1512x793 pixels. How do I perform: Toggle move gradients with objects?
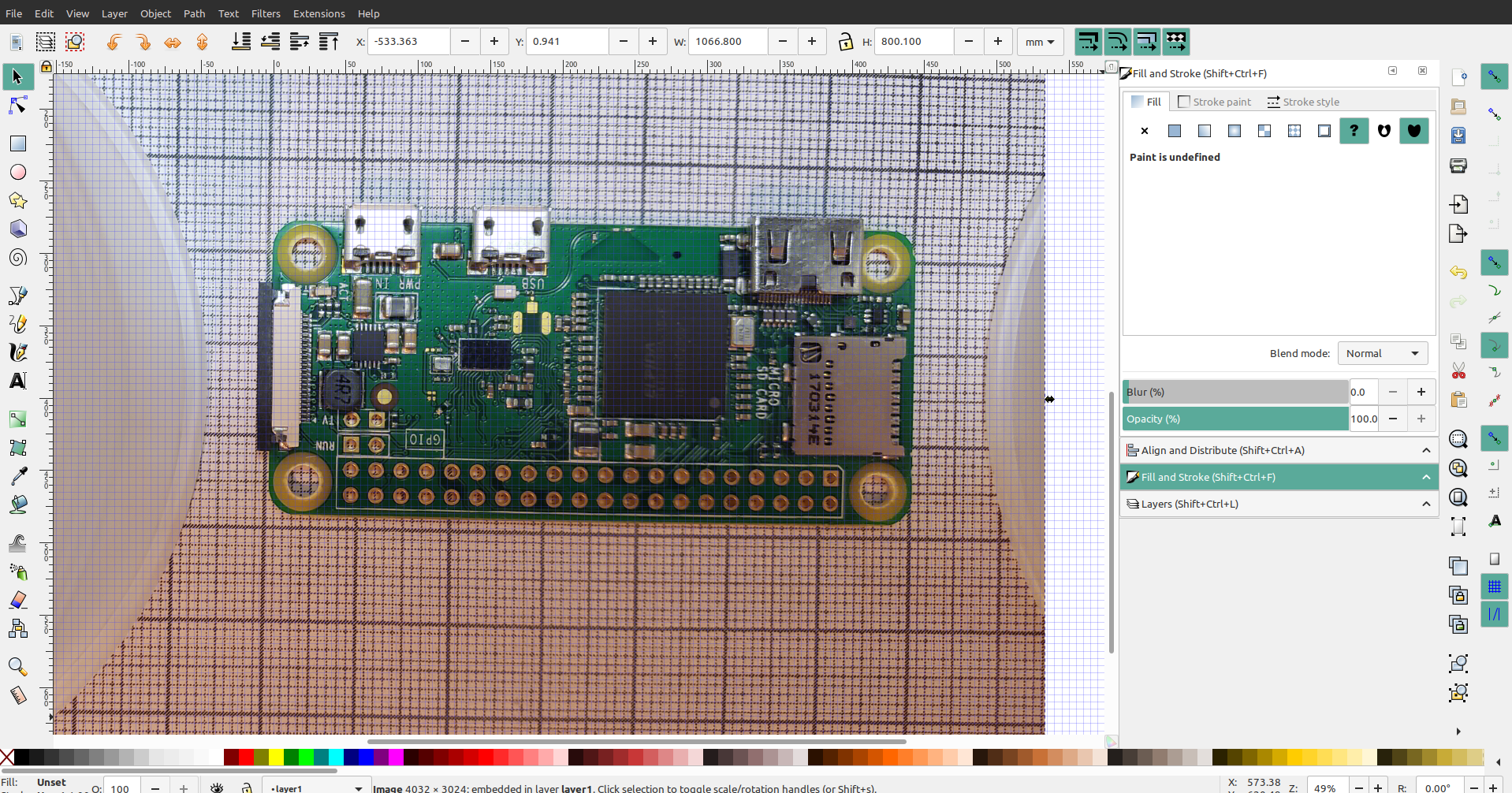point(1146,42)
